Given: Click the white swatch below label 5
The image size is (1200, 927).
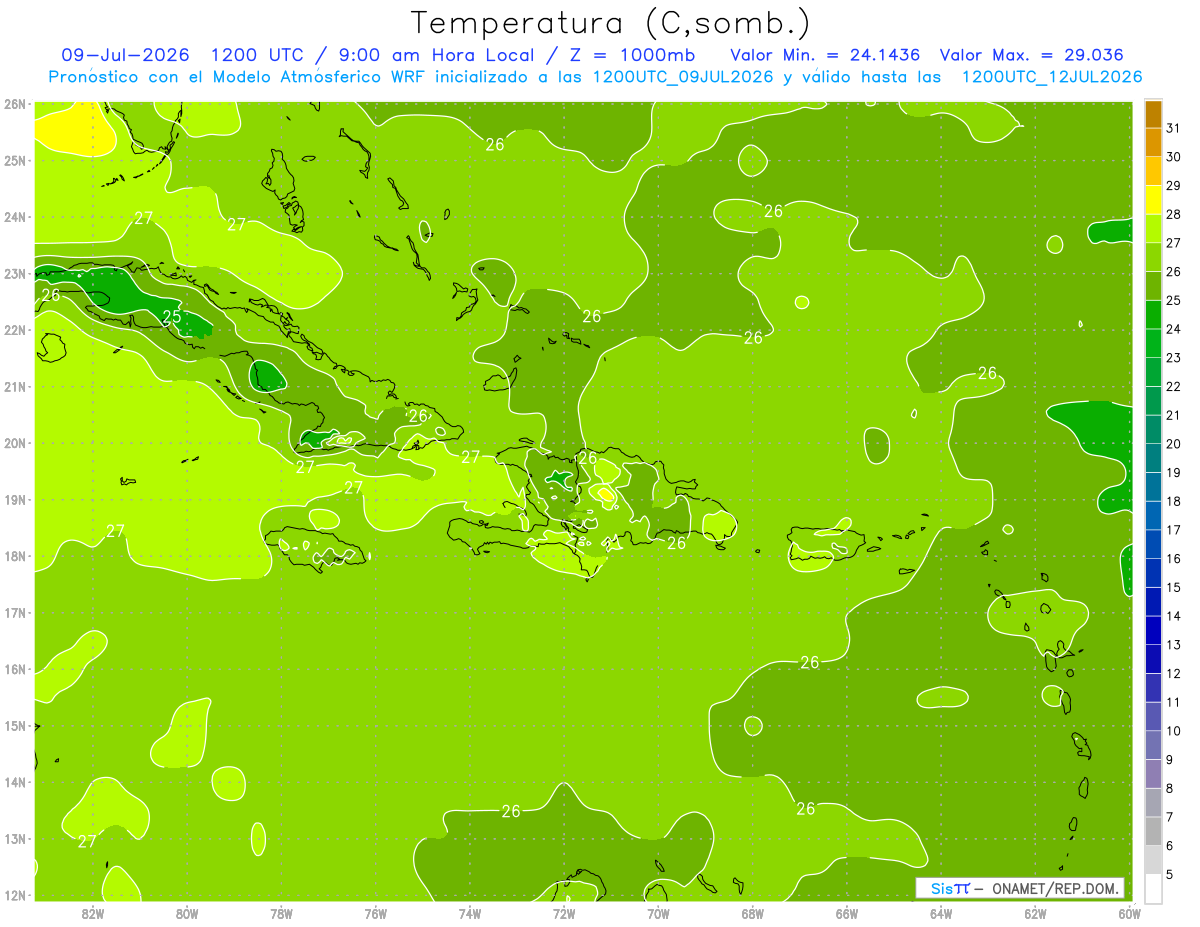Looking at the screenshot, I should pyautogui.click(x=1153, y=888).
